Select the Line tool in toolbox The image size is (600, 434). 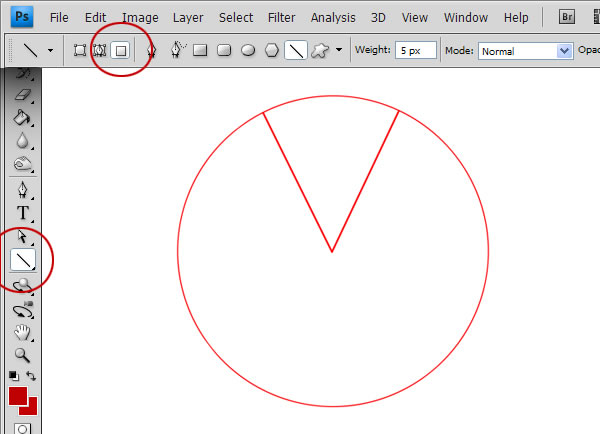point(23,260)
